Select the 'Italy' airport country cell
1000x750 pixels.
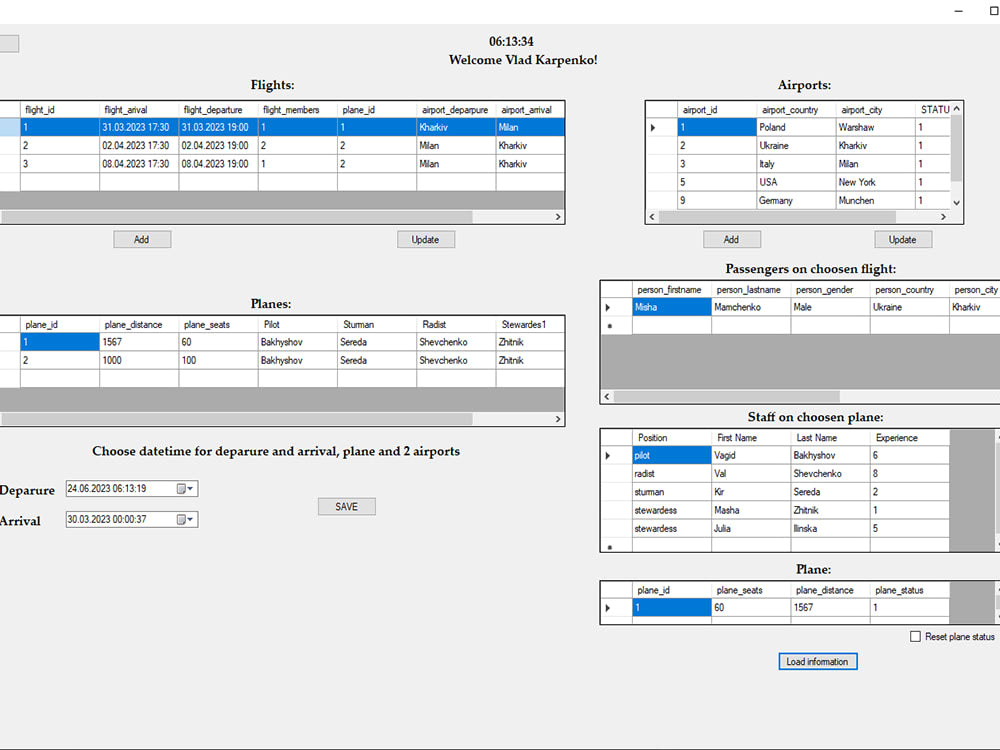(x=796, y=164)
